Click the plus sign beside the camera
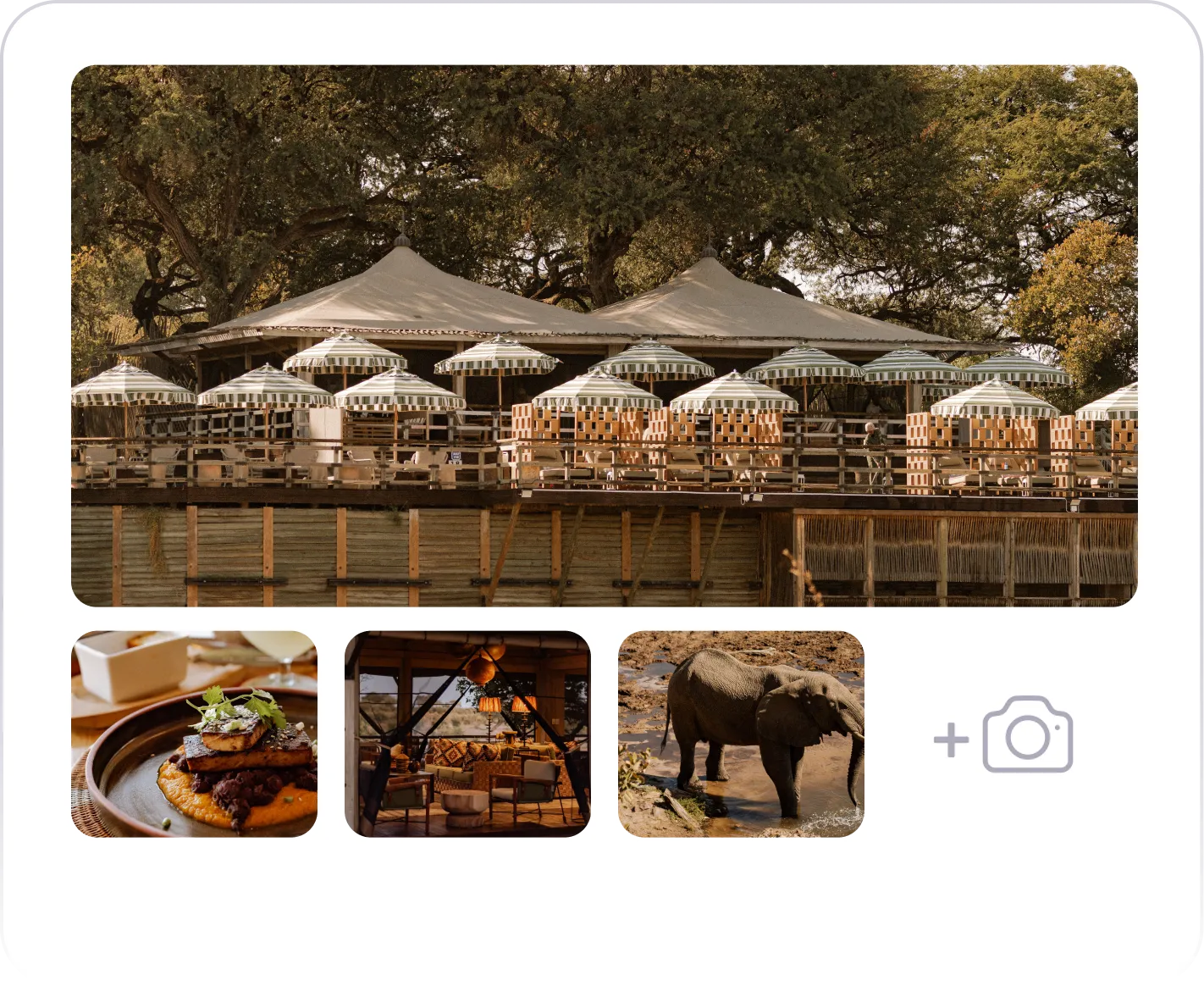This screenshot has height=986, width=1204. (952, 739)
